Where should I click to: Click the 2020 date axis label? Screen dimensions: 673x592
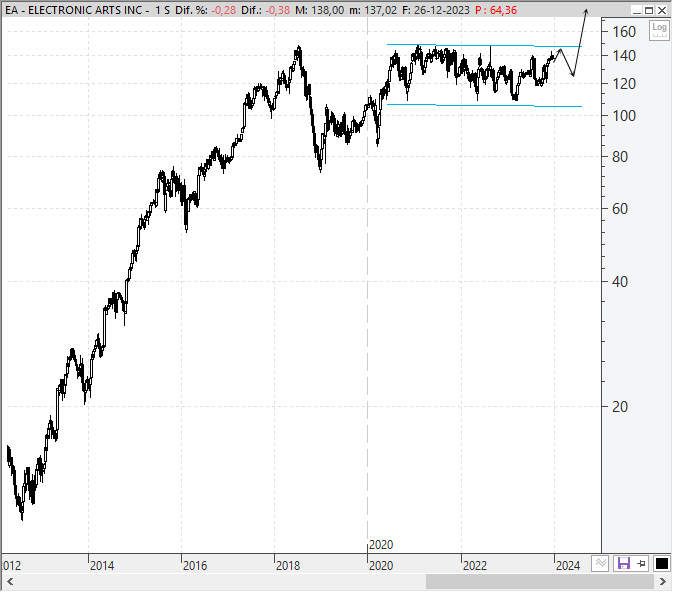381,566
